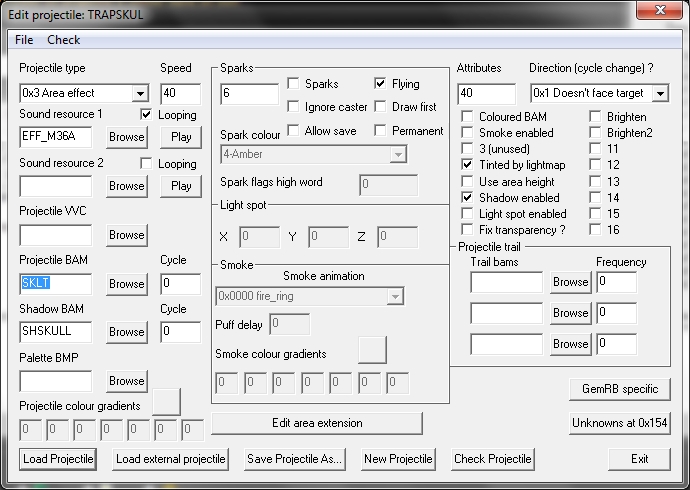Viewport: 690px width, 490px height.
Task: Browse for Sound resource 1
Action: click(127, 137)
